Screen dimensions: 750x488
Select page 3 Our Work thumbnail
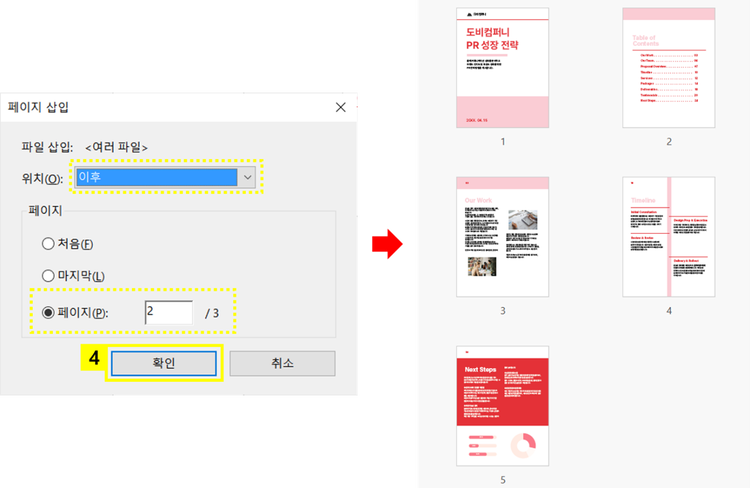coord(502,237)
